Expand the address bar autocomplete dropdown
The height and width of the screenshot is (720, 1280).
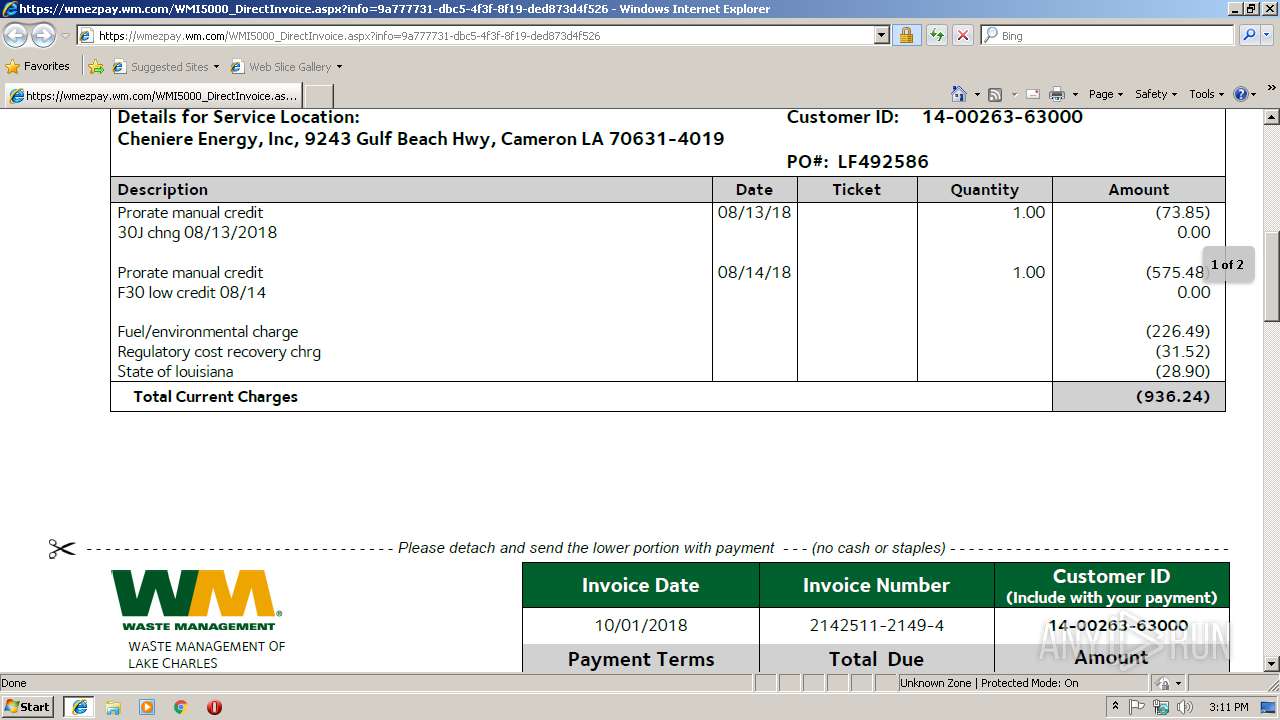[x=881, y=36]
